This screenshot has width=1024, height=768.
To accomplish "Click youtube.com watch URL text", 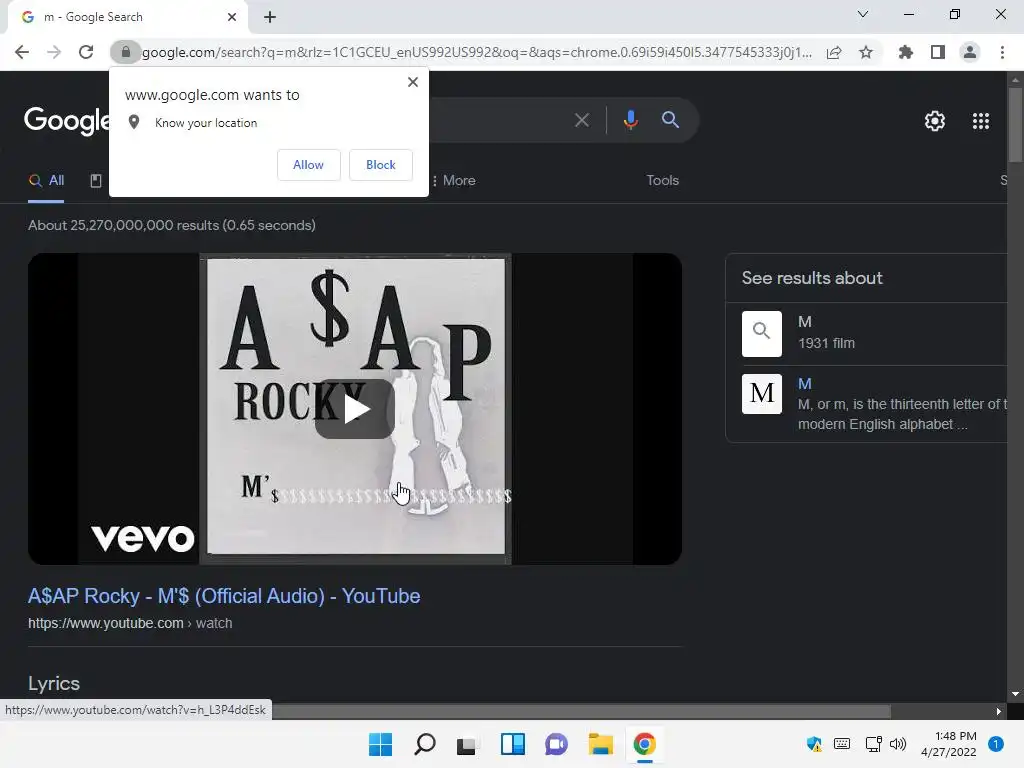I will coord(130,623).
